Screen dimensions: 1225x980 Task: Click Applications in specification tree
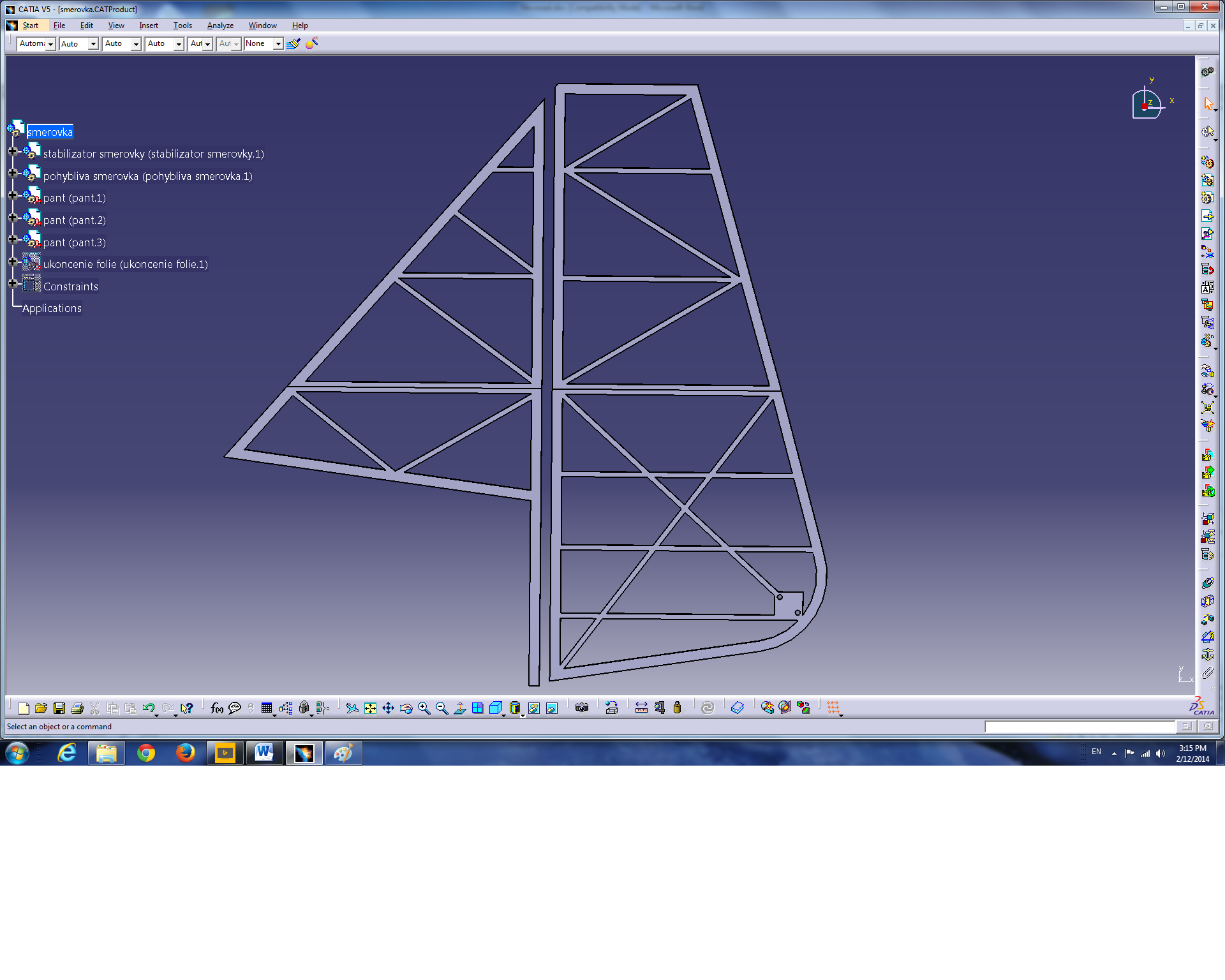click(52, 308)
